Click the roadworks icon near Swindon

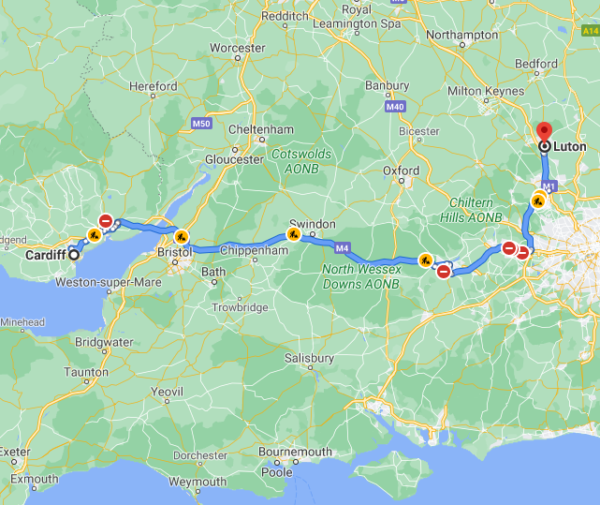293,234
